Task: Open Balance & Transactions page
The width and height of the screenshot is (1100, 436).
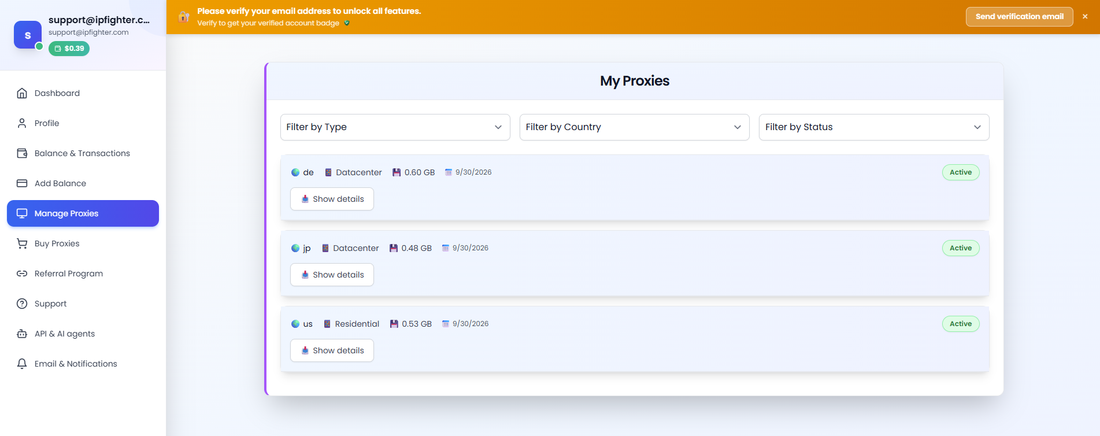Action: click(83, 153)
